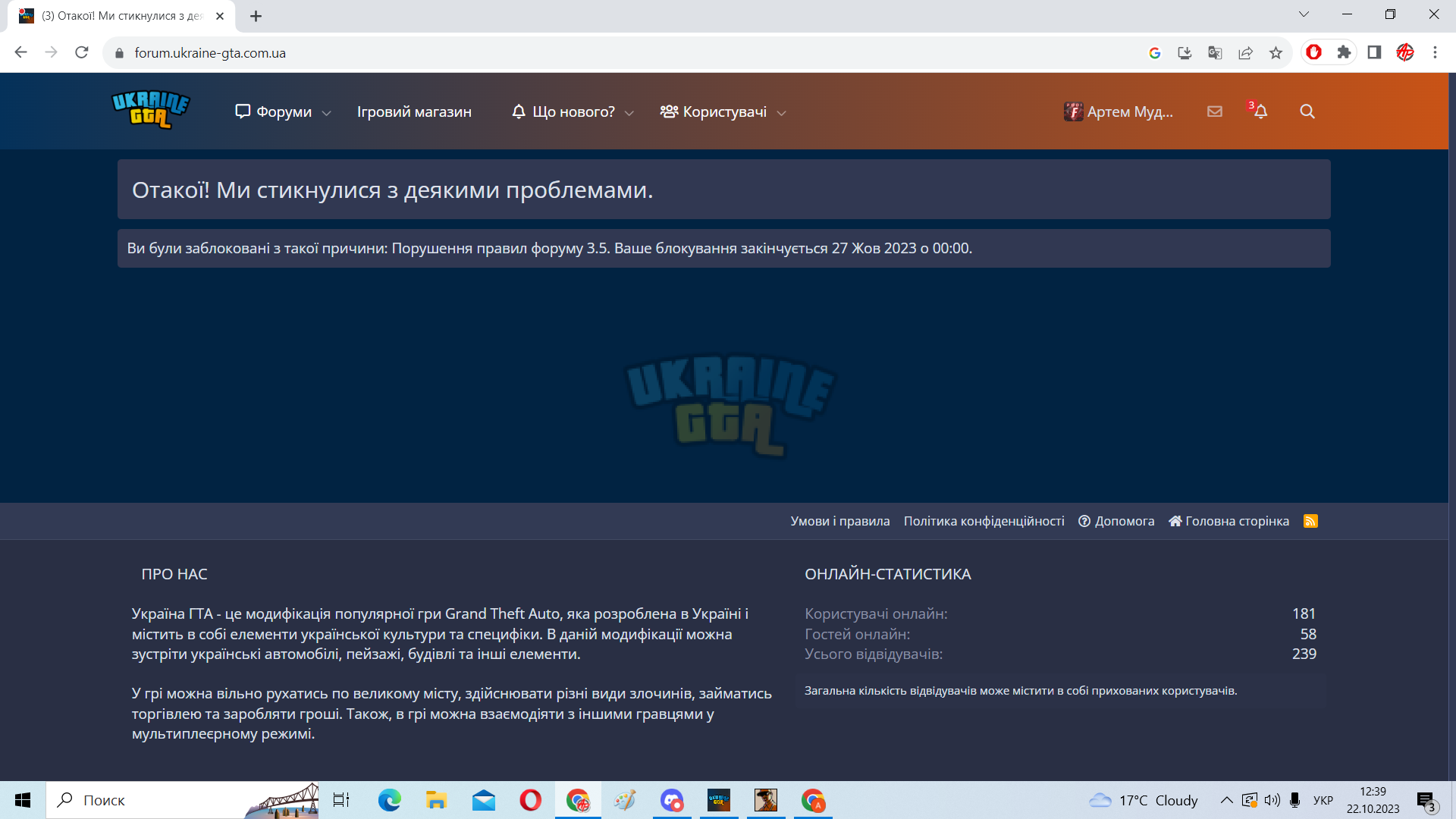1456x819 pixels.
Task: Expand the Що нового? dropdown chevron
Action: 629,113
